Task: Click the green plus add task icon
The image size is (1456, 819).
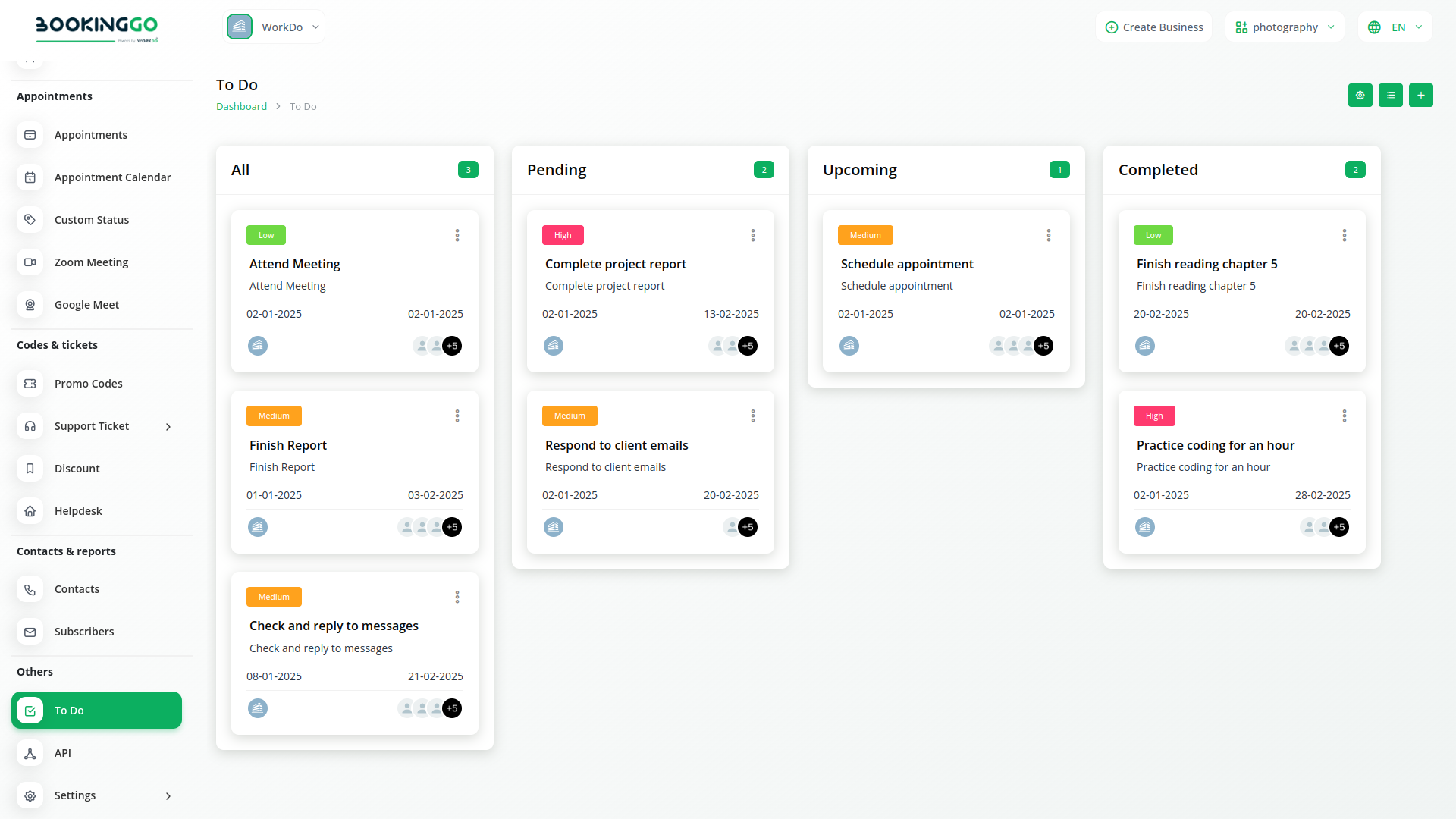Action: point(1420,96)
